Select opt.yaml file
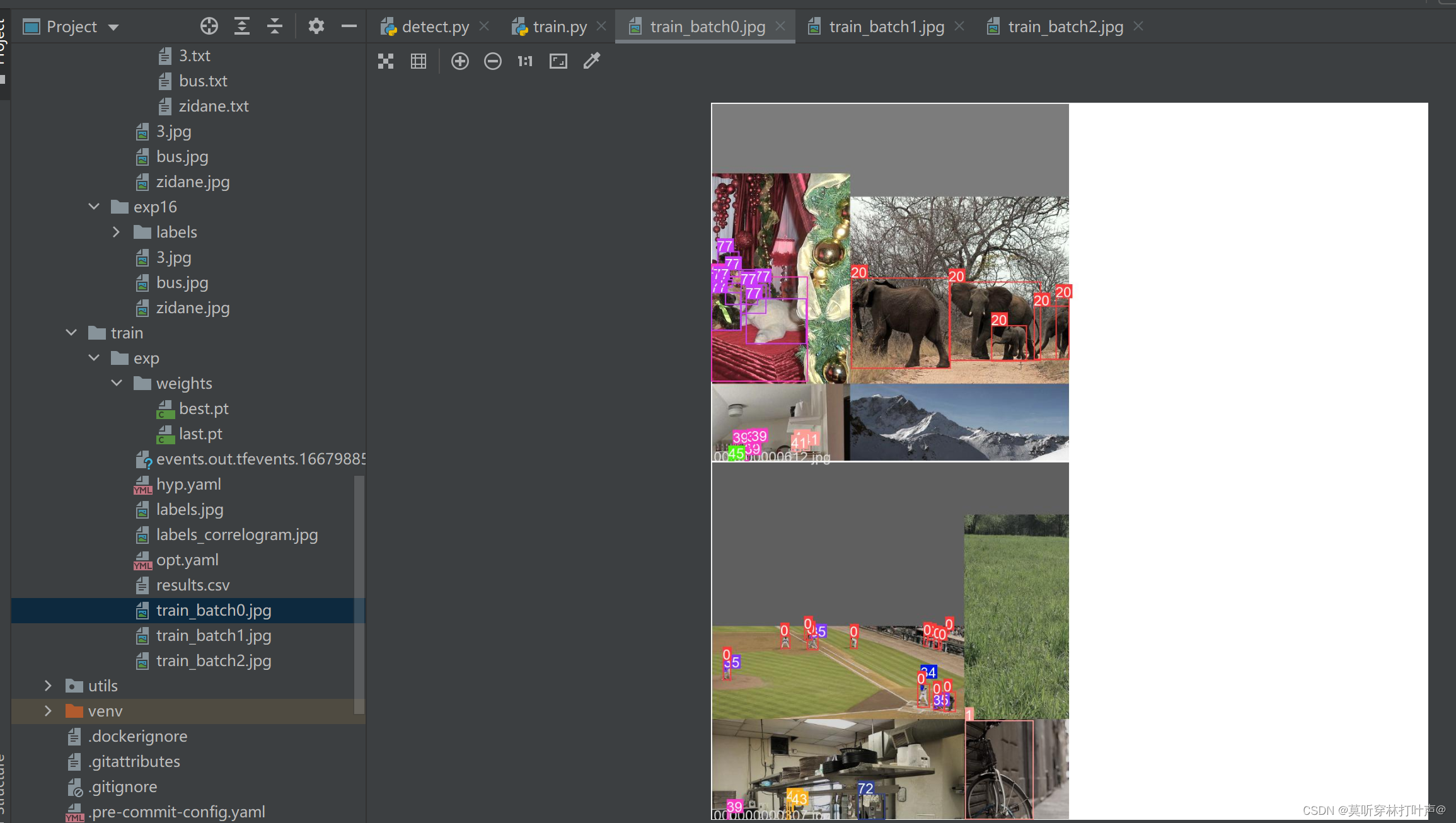Image resolution: width=1456 pixels, height=823 pixels. coord(188,560)
